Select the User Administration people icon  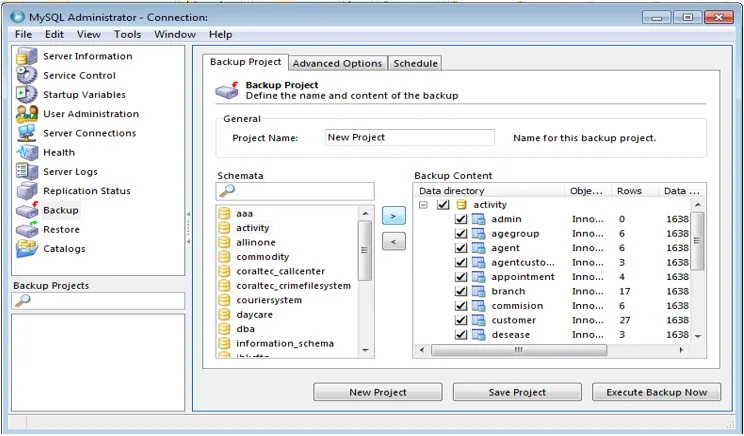click(x=27, y=114)
